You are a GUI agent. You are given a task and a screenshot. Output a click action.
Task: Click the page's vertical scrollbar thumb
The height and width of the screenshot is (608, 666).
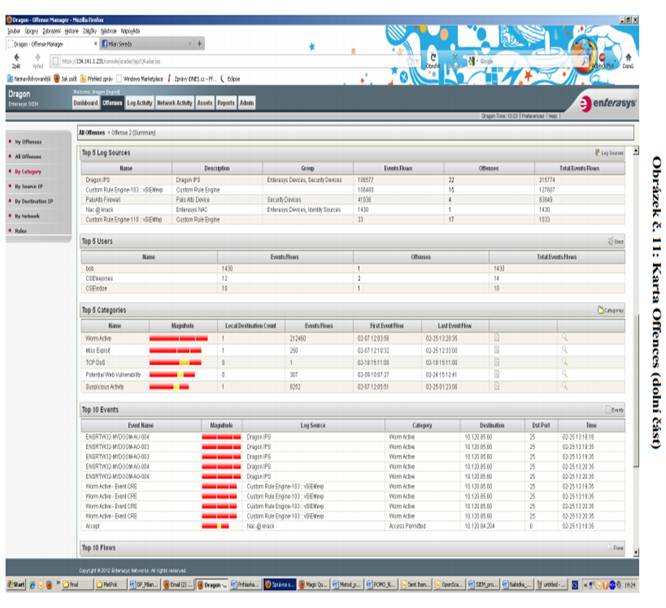(636, 391)
